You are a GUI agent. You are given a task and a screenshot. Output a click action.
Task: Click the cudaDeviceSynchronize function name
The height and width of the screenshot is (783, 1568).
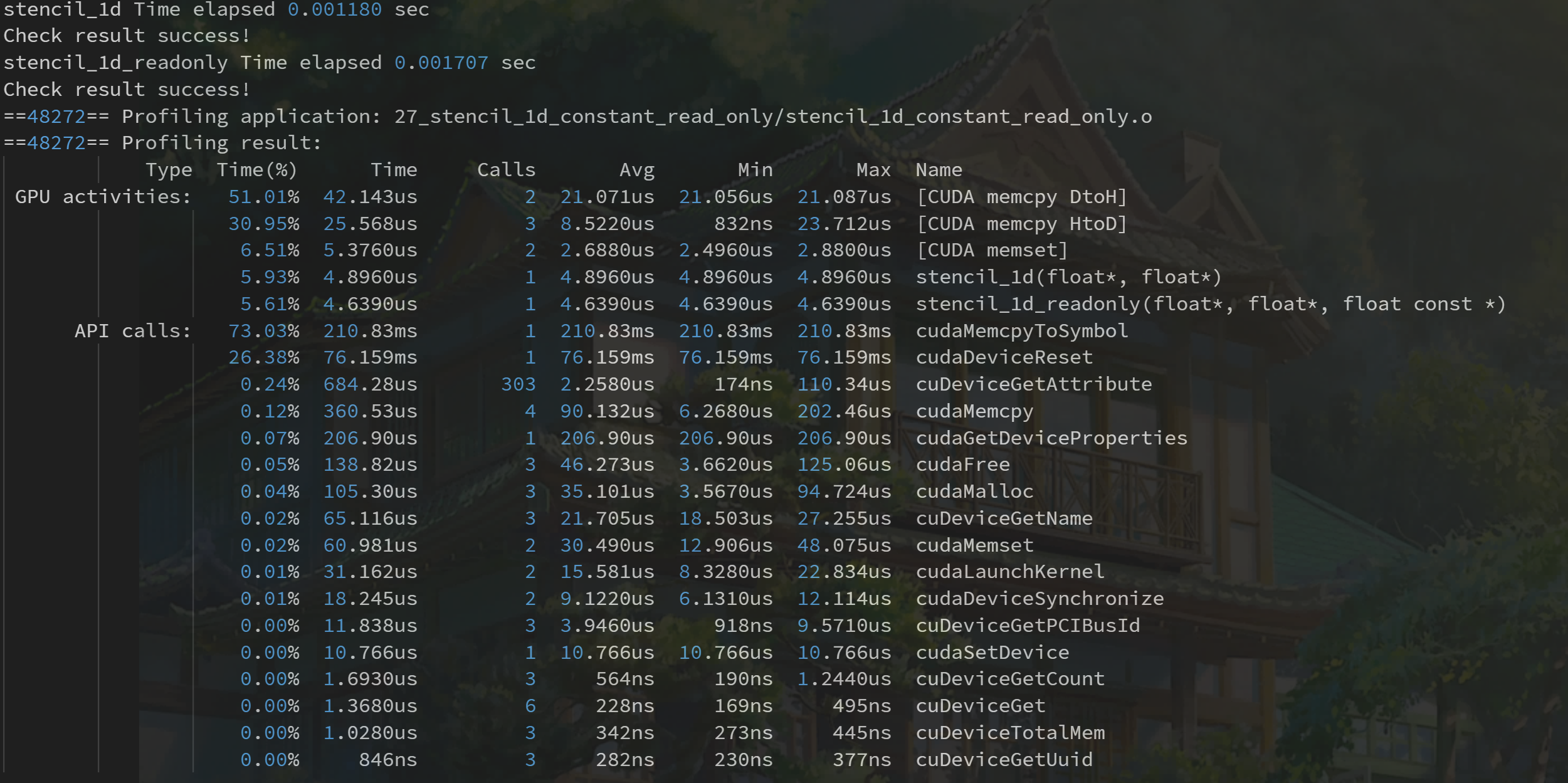(x=1039, y=599)
